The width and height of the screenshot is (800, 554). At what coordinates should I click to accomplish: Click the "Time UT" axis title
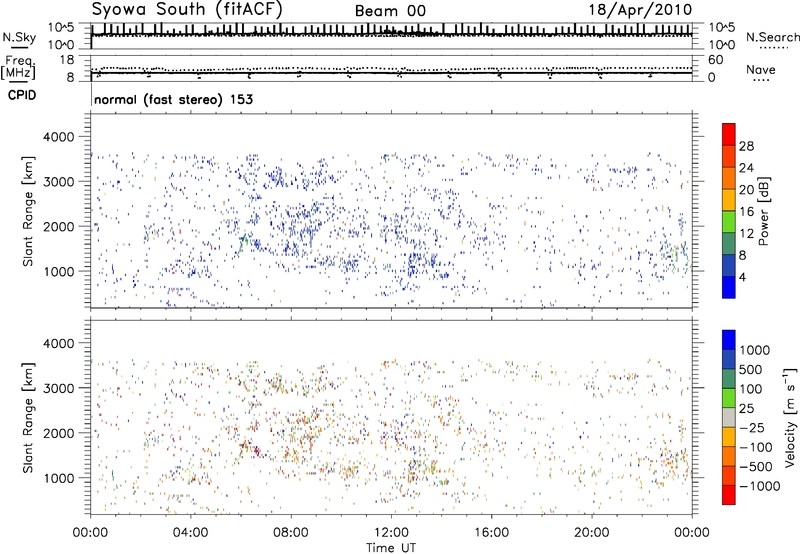(x=391, y=548)
